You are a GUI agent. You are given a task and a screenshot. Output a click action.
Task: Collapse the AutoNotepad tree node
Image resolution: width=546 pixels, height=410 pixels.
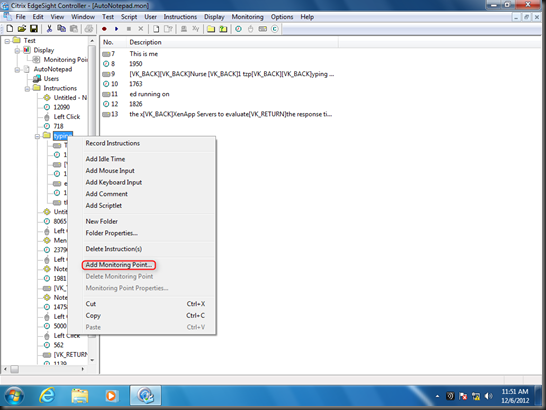click(x=17, y=70)
